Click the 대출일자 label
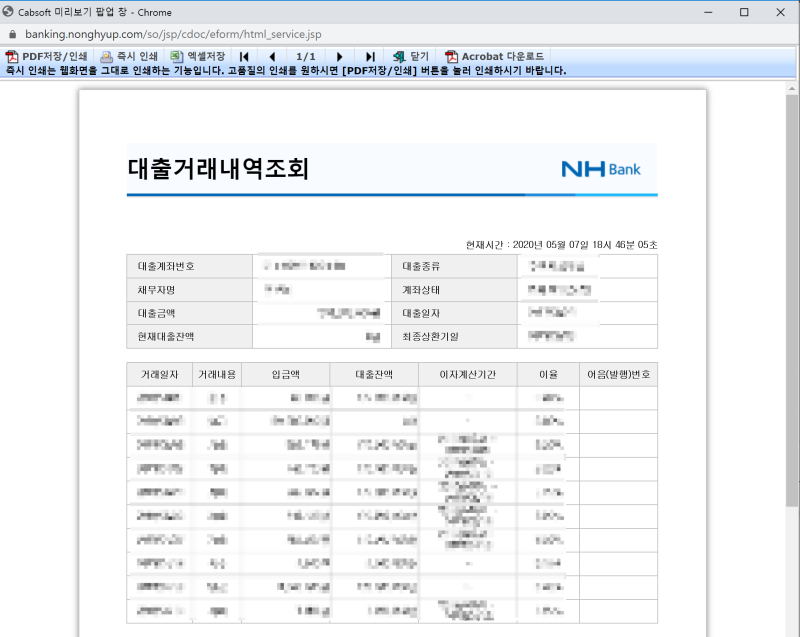The width and height of the screenshot is (800, 637). 421,313
